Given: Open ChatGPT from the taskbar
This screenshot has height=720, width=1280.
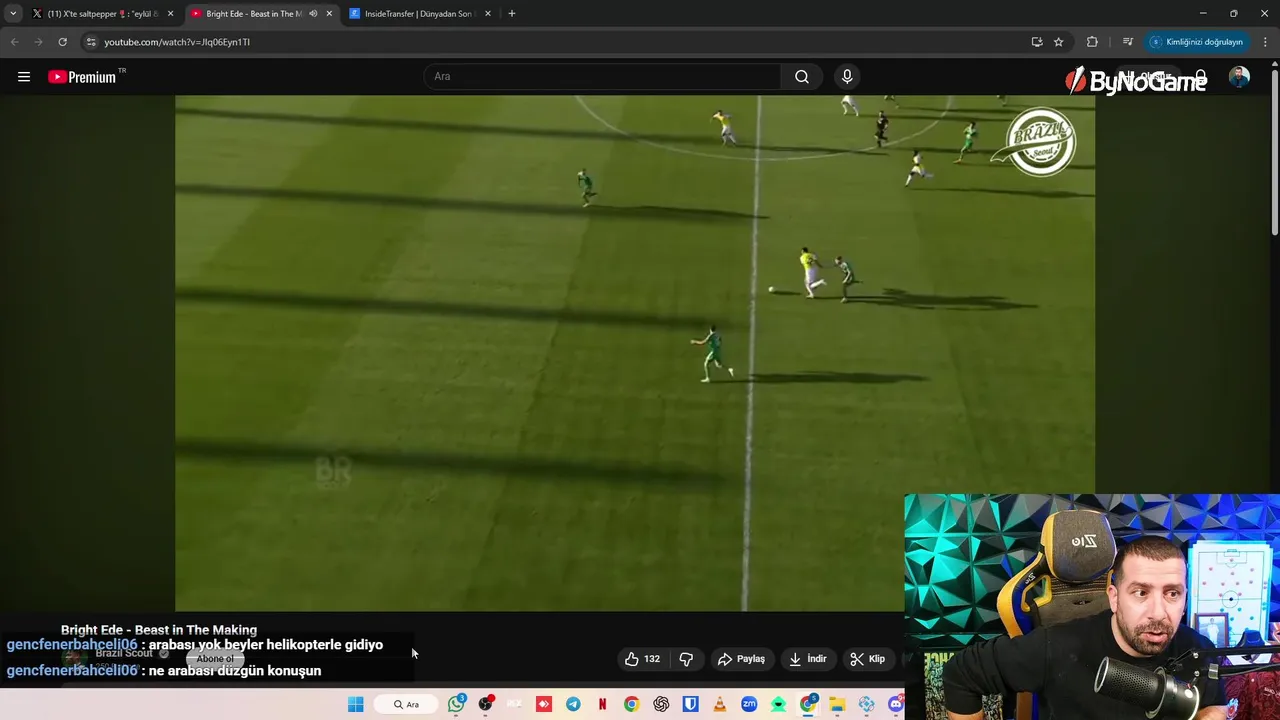Looking at the screenshot, I should tap(661, 704).
